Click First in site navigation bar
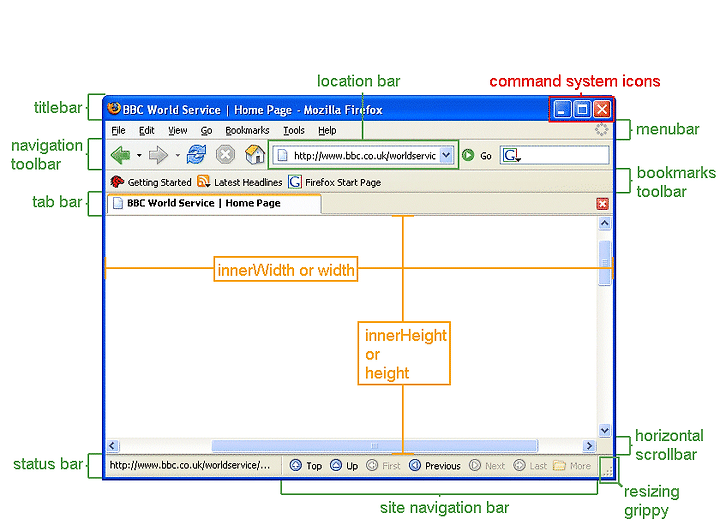The image size is (720, 531). (x=383, y=466)
